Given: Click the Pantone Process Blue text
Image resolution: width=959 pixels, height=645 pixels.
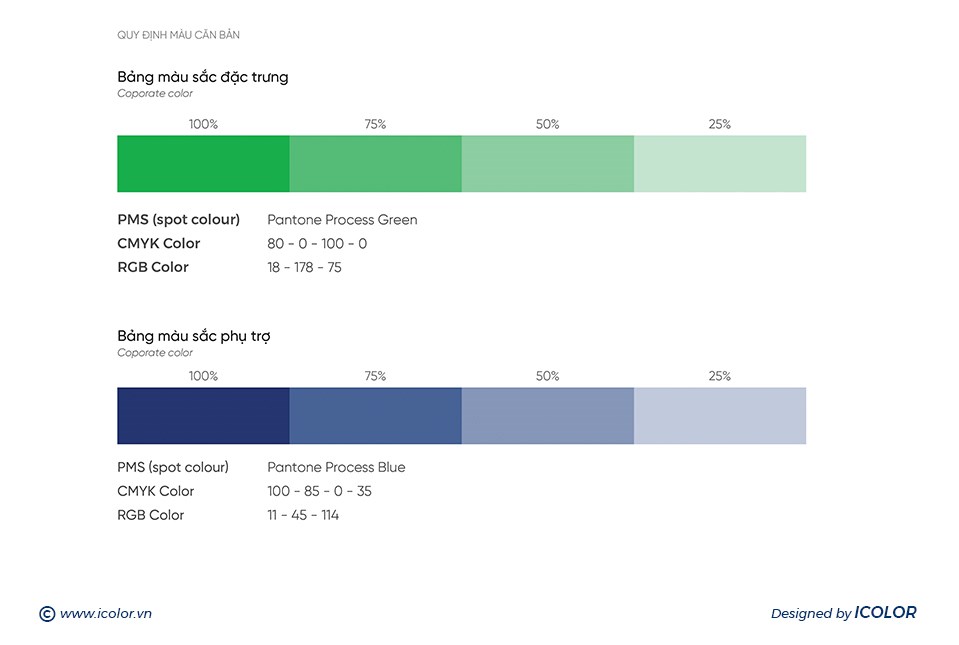Looking at the screenshot, I should click(x=336, y=468).
